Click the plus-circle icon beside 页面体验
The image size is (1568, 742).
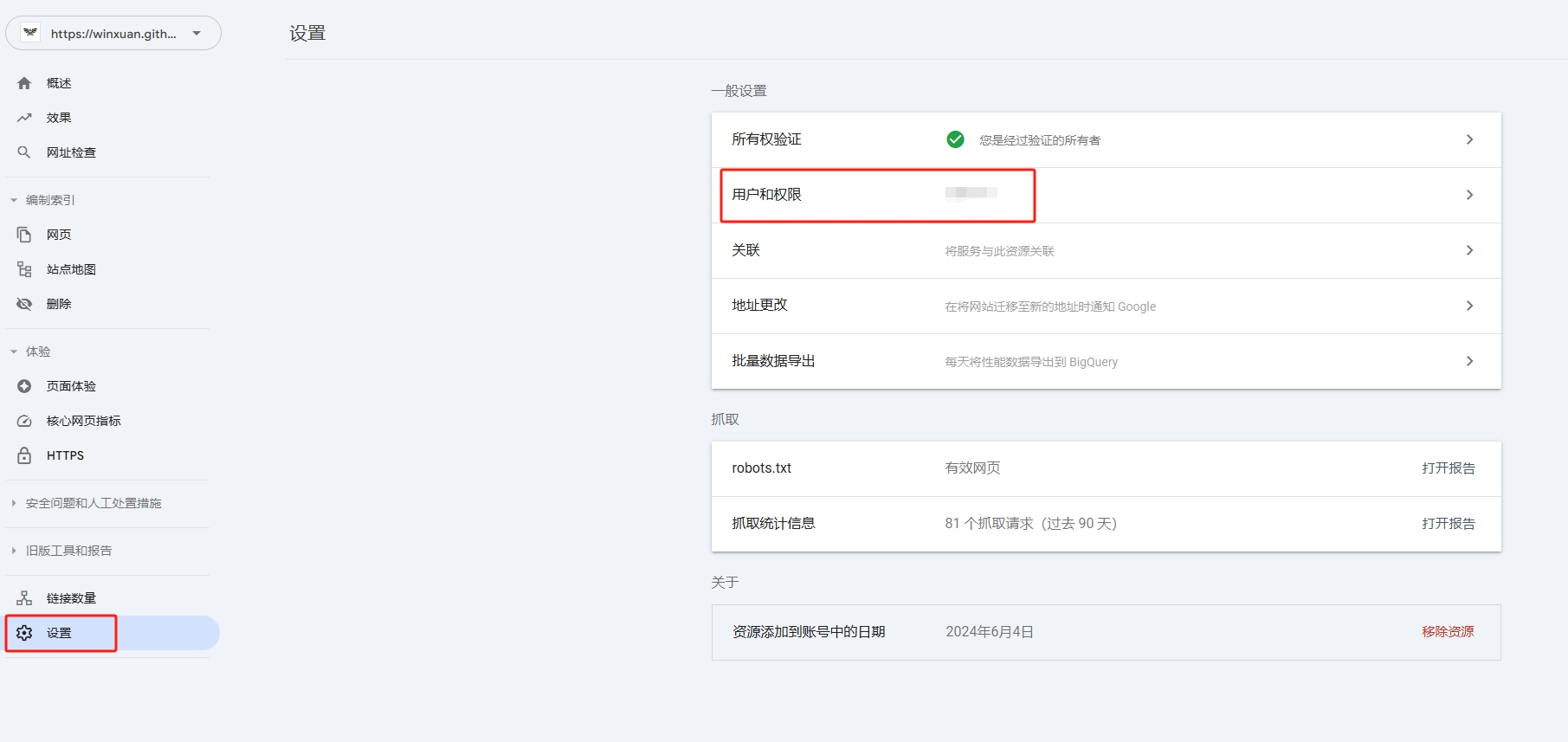(x=24, y=386)
